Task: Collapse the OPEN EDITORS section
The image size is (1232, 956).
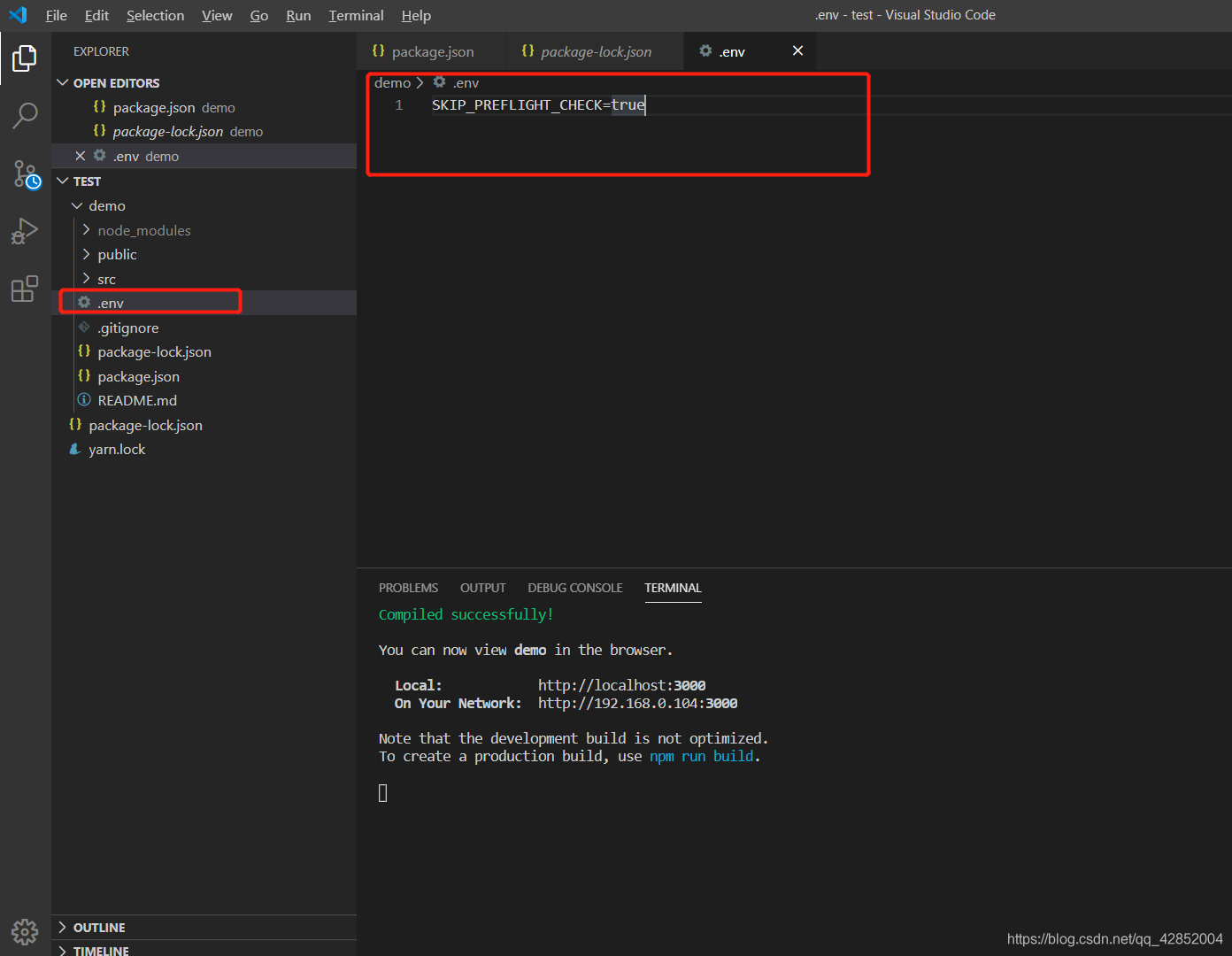Action: (63, 82)
